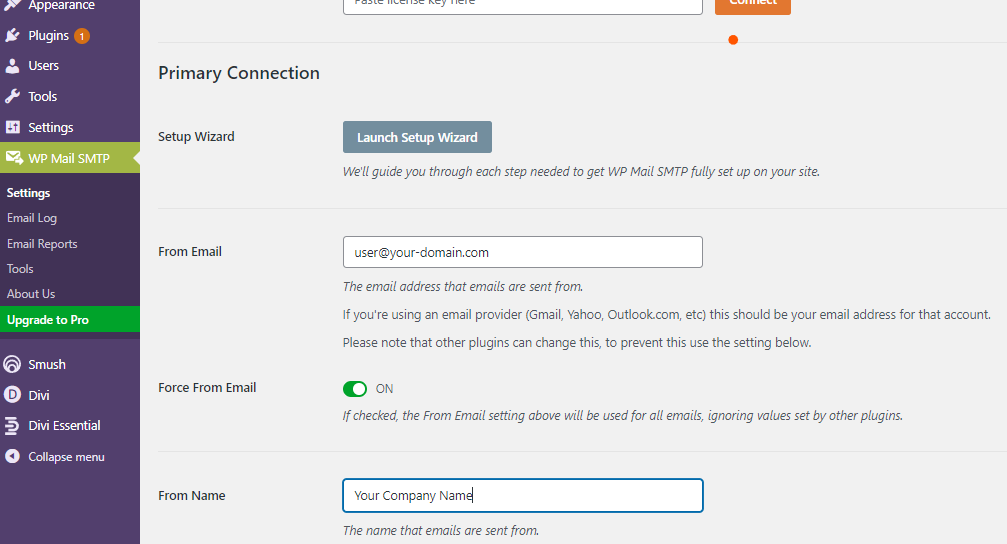Viewport: 1007px width, 544px height.
Task: Click the From Name text field
Action: click(x=523, y=495)
